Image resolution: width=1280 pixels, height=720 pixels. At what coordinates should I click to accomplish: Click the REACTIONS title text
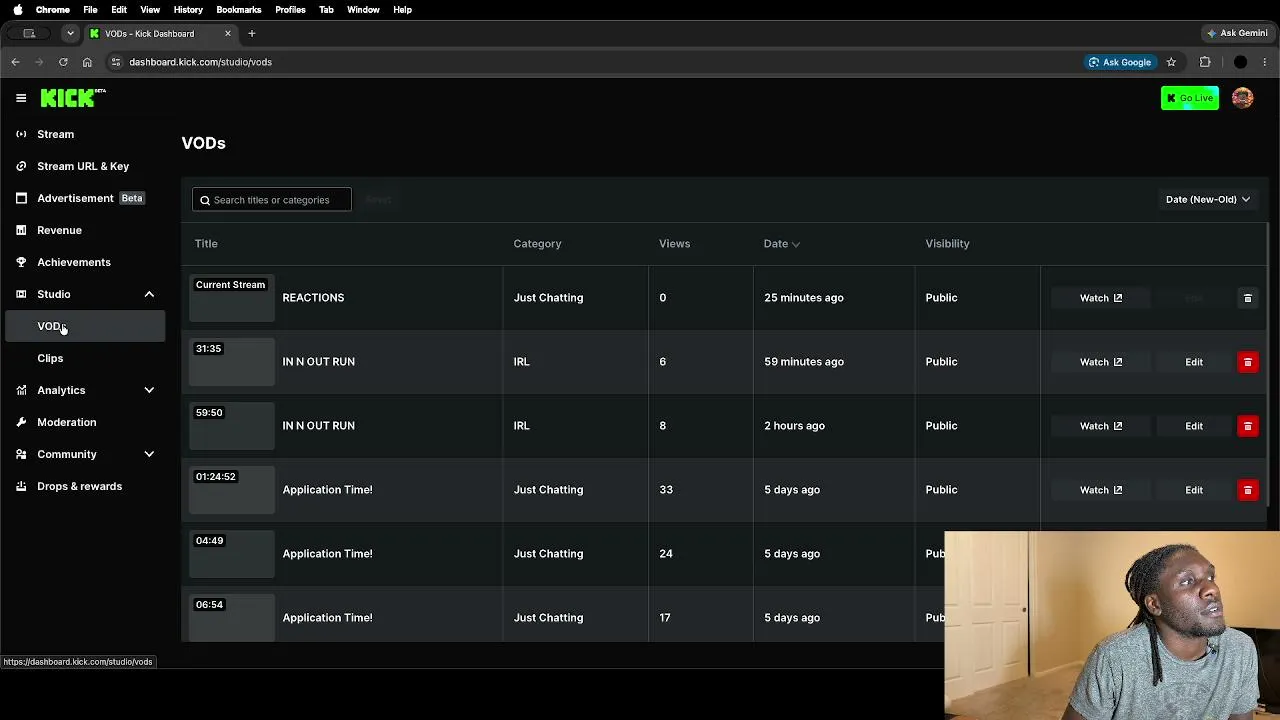(x=313, y=298)
